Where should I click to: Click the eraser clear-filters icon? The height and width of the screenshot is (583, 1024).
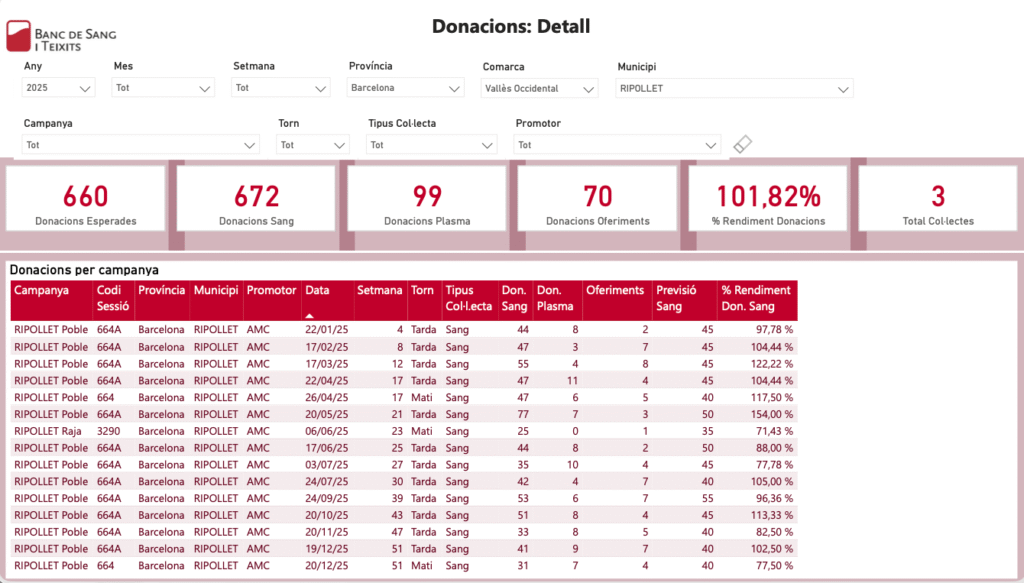[742, 145]
